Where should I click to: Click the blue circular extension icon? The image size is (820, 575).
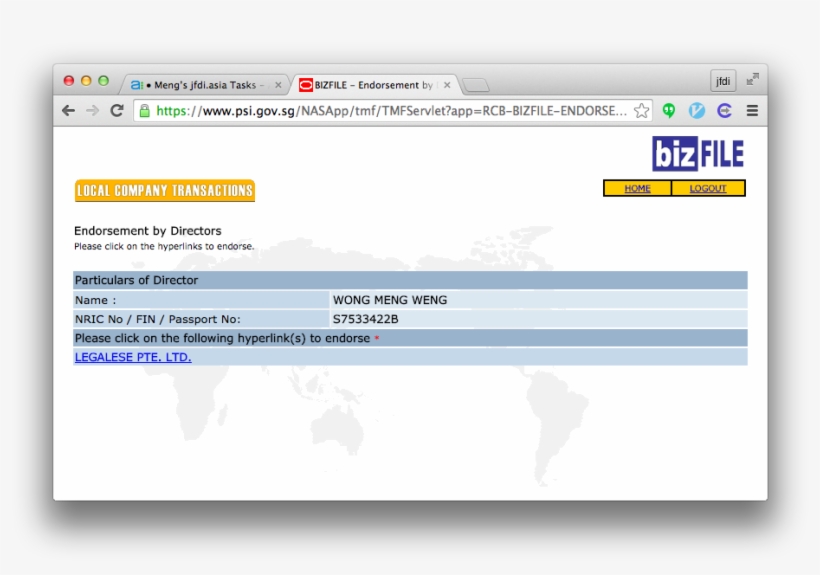[x=697, y=111]
